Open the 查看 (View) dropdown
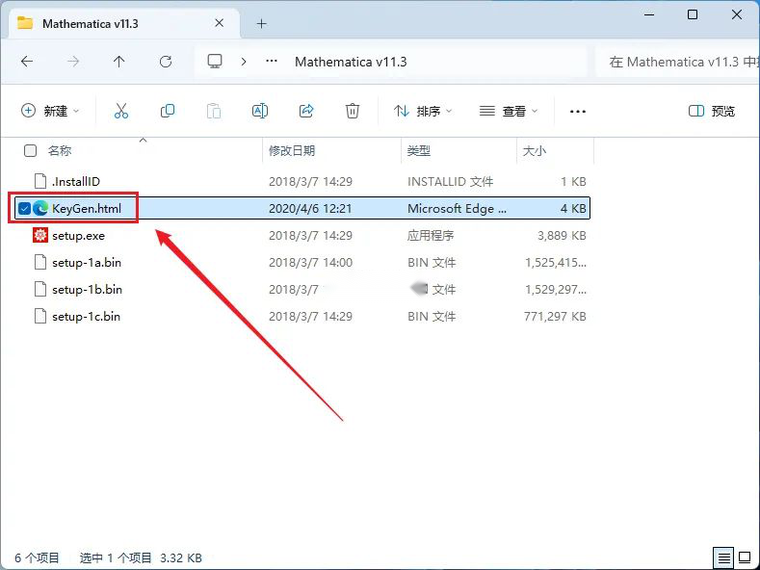This screenshot has width=760, height=570. (508, 111)
